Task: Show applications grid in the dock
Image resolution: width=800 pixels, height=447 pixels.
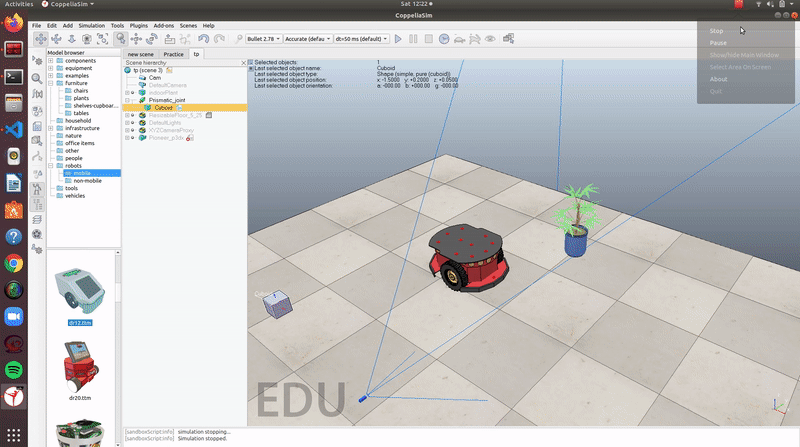Action: coord(14,435)
